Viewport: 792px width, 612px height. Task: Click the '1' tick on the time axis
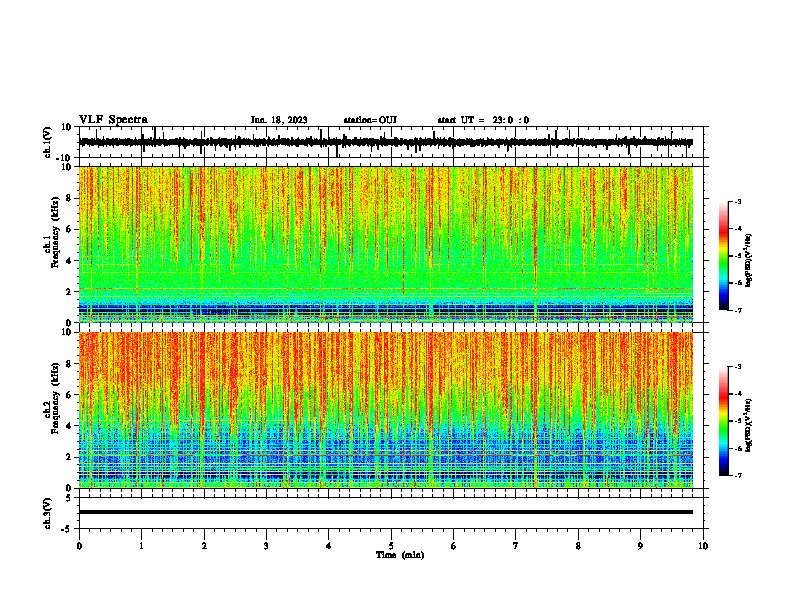(x=141, y=546)
